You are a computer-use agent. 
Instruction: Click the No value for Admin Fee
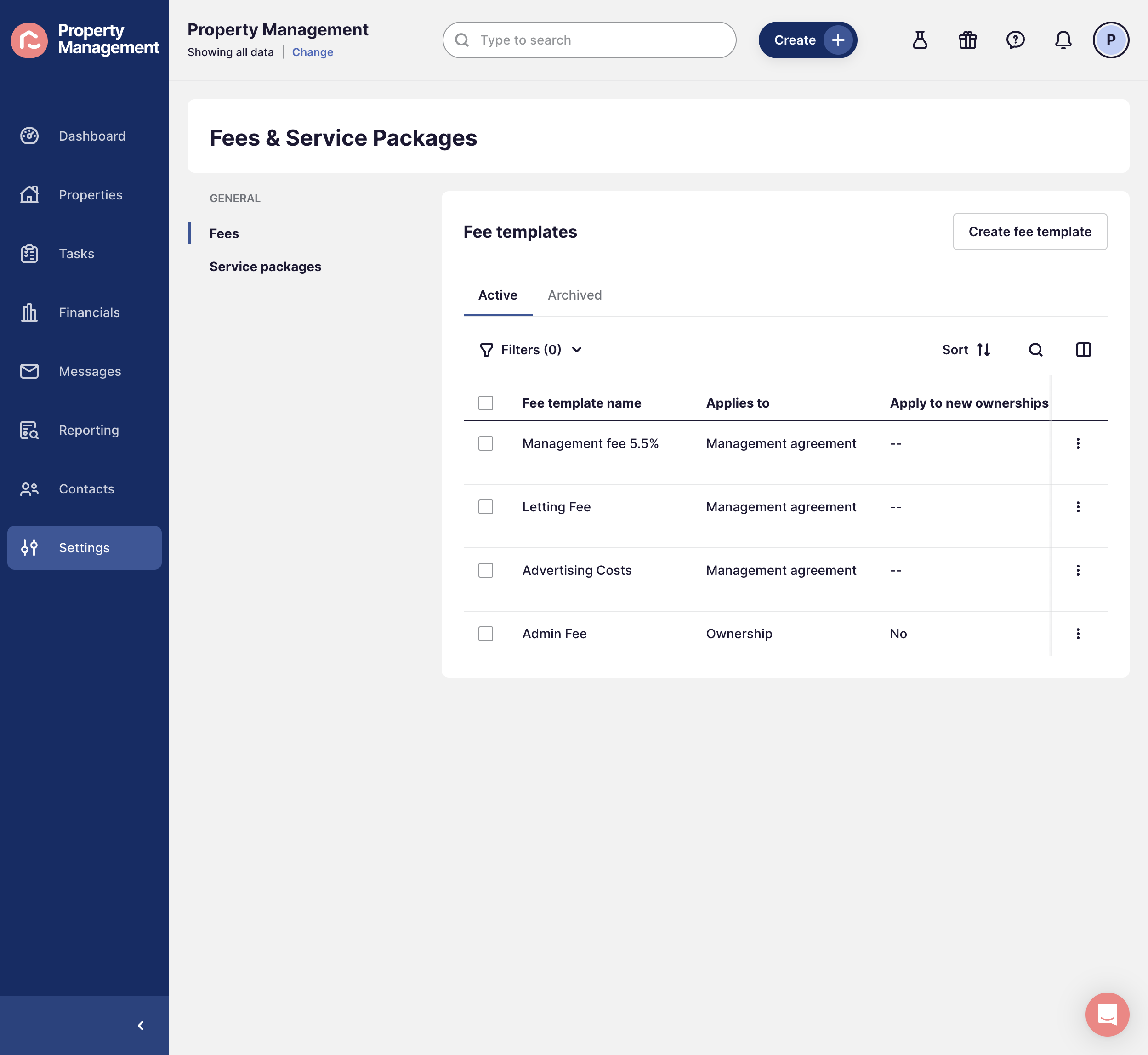click(898, 634)
